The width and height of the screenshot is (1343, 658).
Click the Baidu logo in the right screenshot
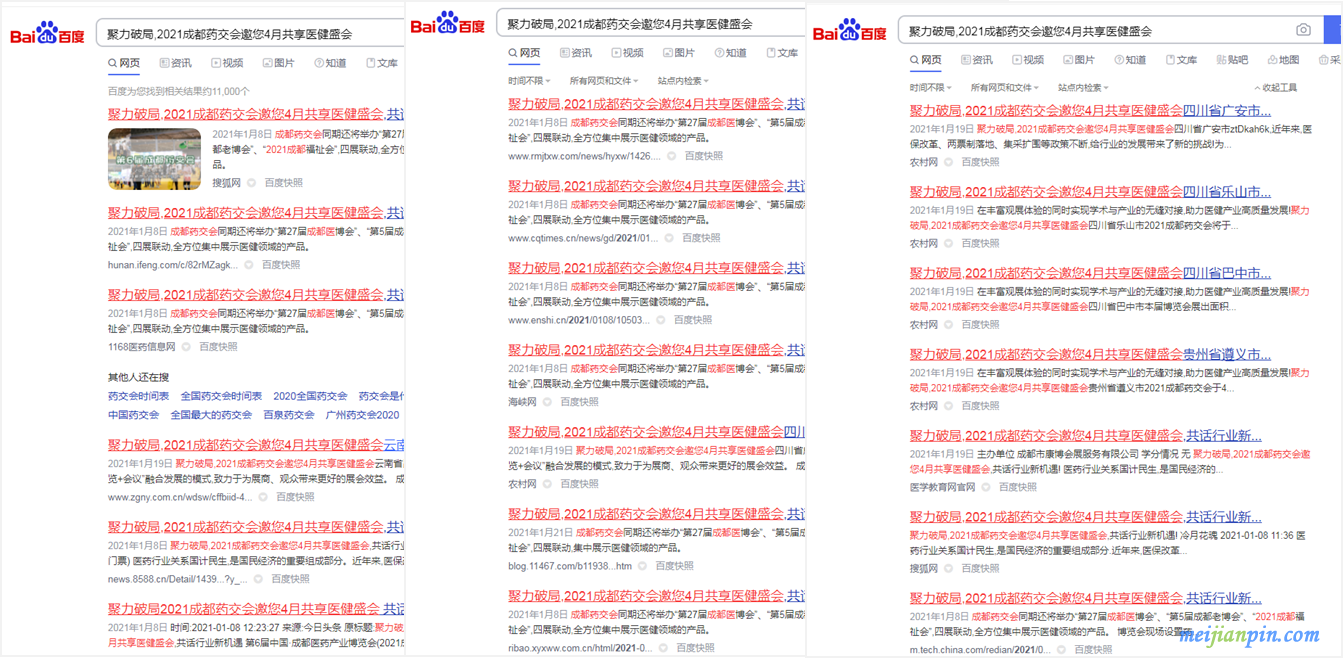click(849, 31)
